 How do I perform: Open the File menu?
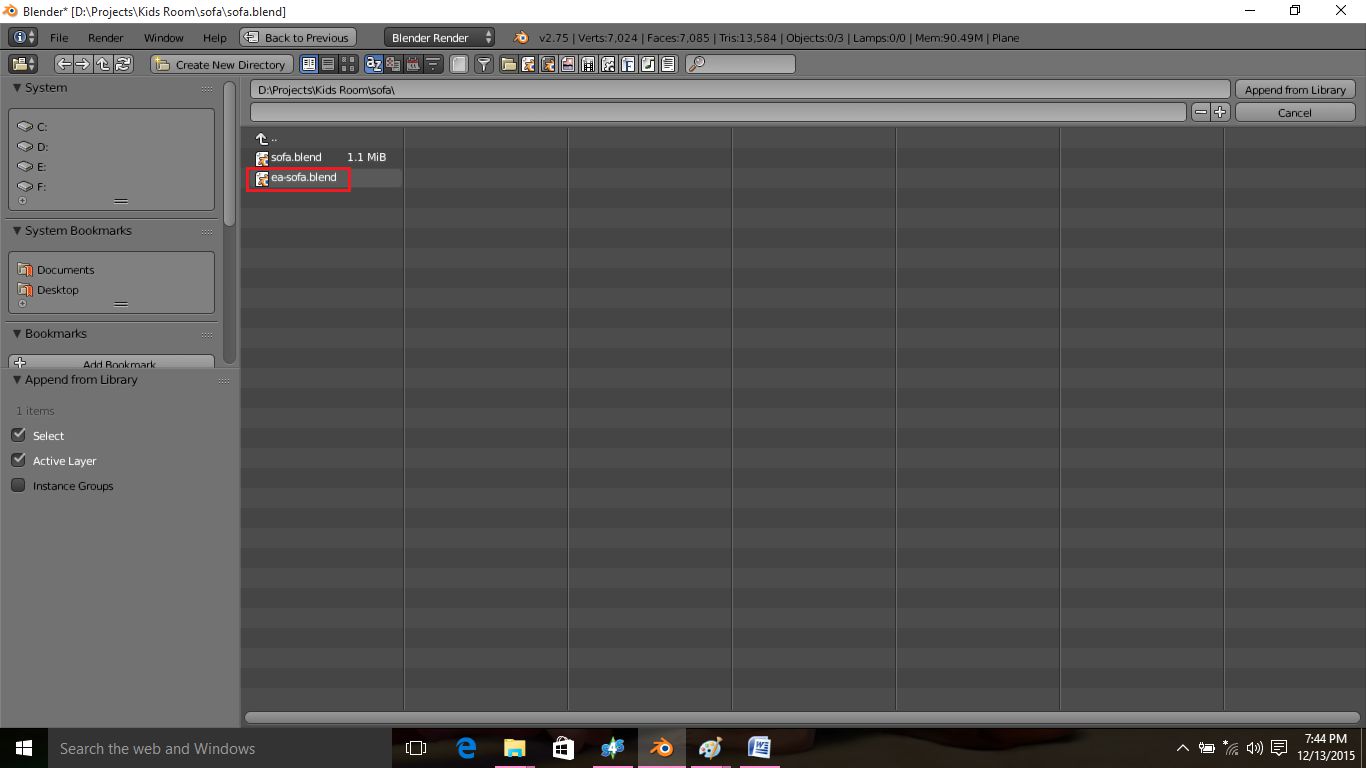(x=59, y=38)
